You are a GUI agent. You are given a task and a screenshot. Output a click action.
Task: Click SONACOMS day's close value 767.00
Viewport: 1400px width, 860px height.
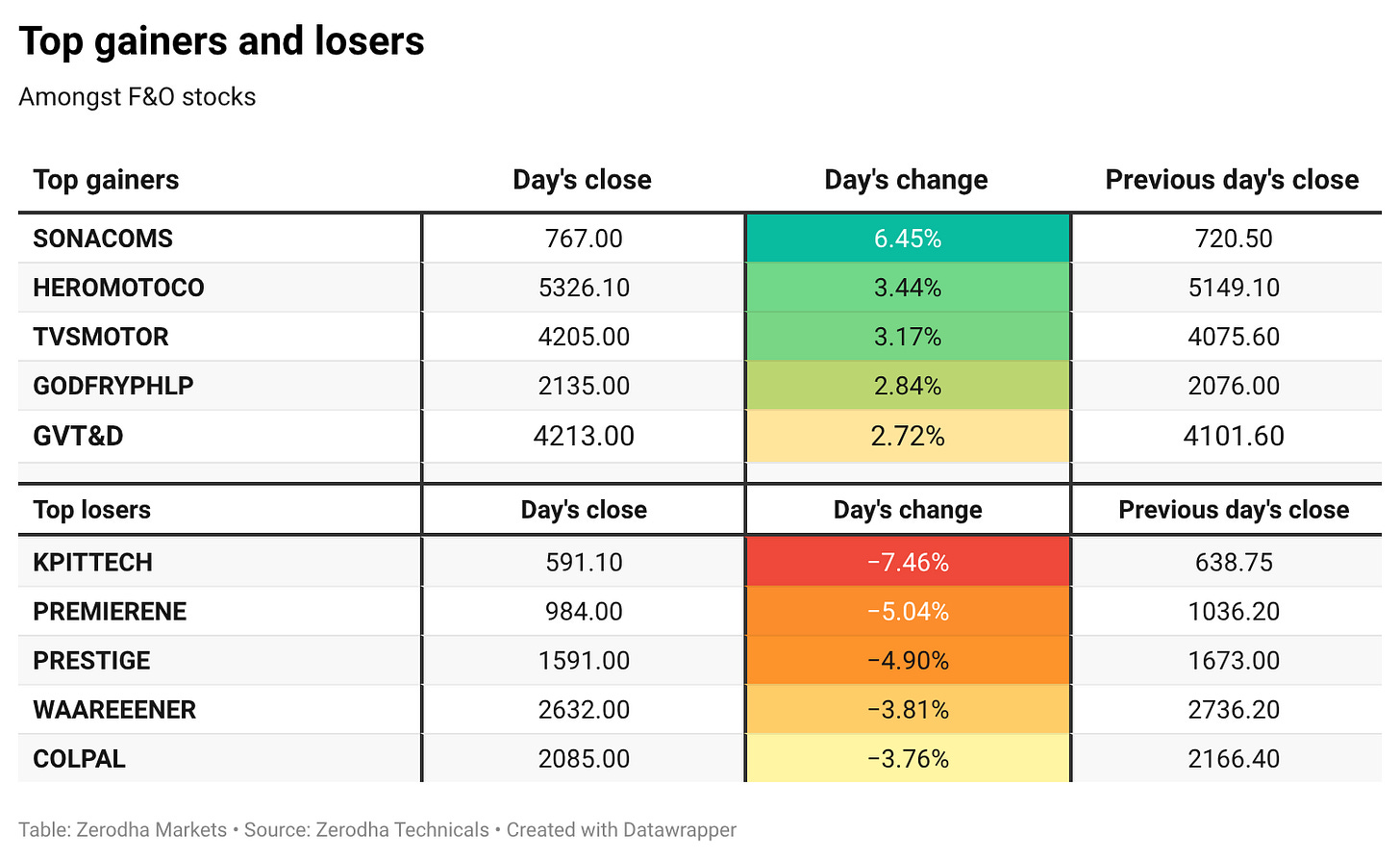[584, 239]
